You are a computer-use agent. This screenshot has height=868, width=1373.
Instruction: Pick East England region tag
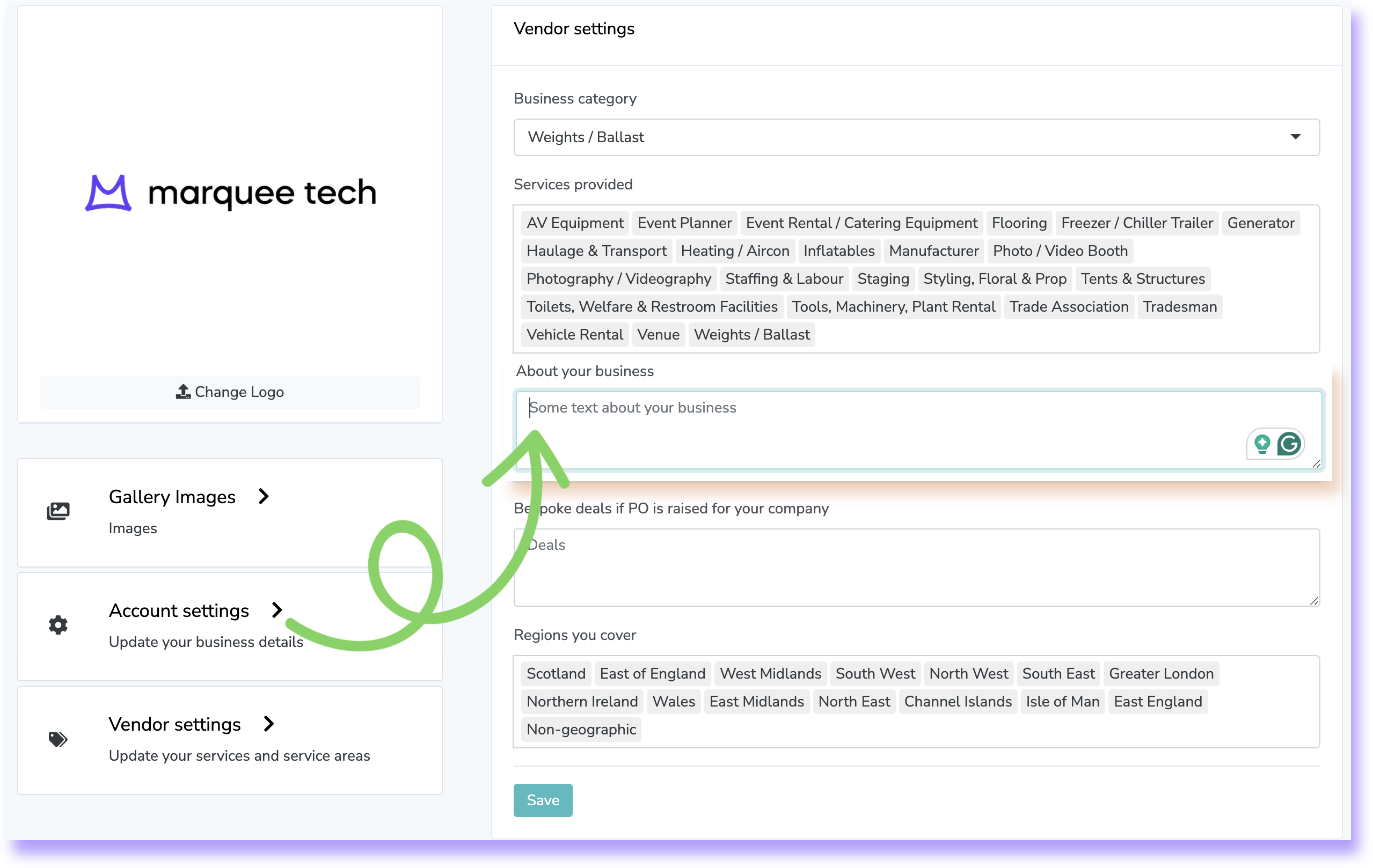pyautogui.click(x=1158, y=702)
